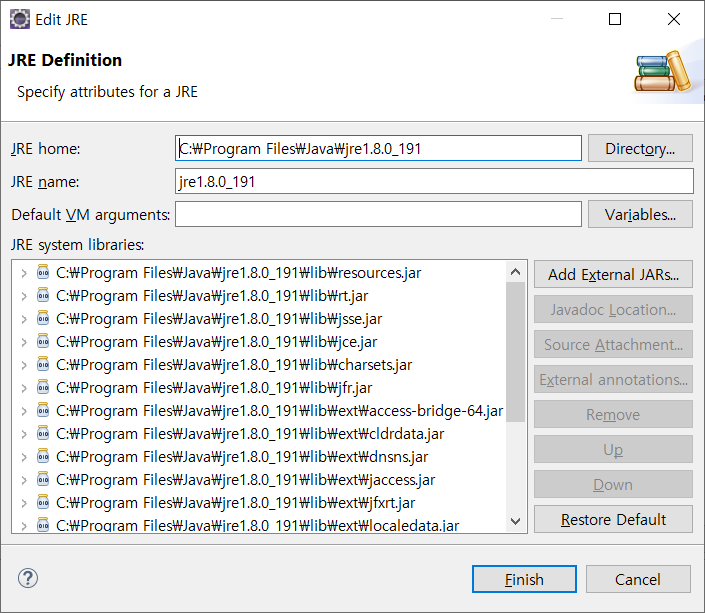Close the Edit JRE dialog
The image size is (705, 613).
click(x=674, y=19)
